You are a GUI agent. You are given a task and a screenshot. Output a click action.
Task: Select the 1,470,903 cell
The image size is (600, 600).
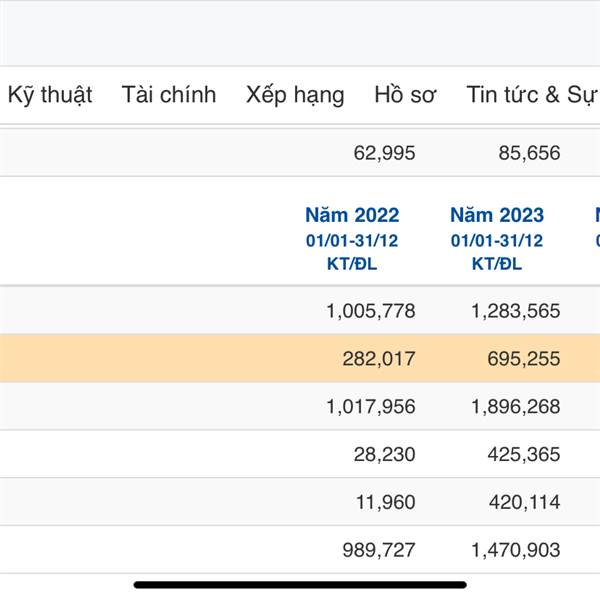[515, 550]
